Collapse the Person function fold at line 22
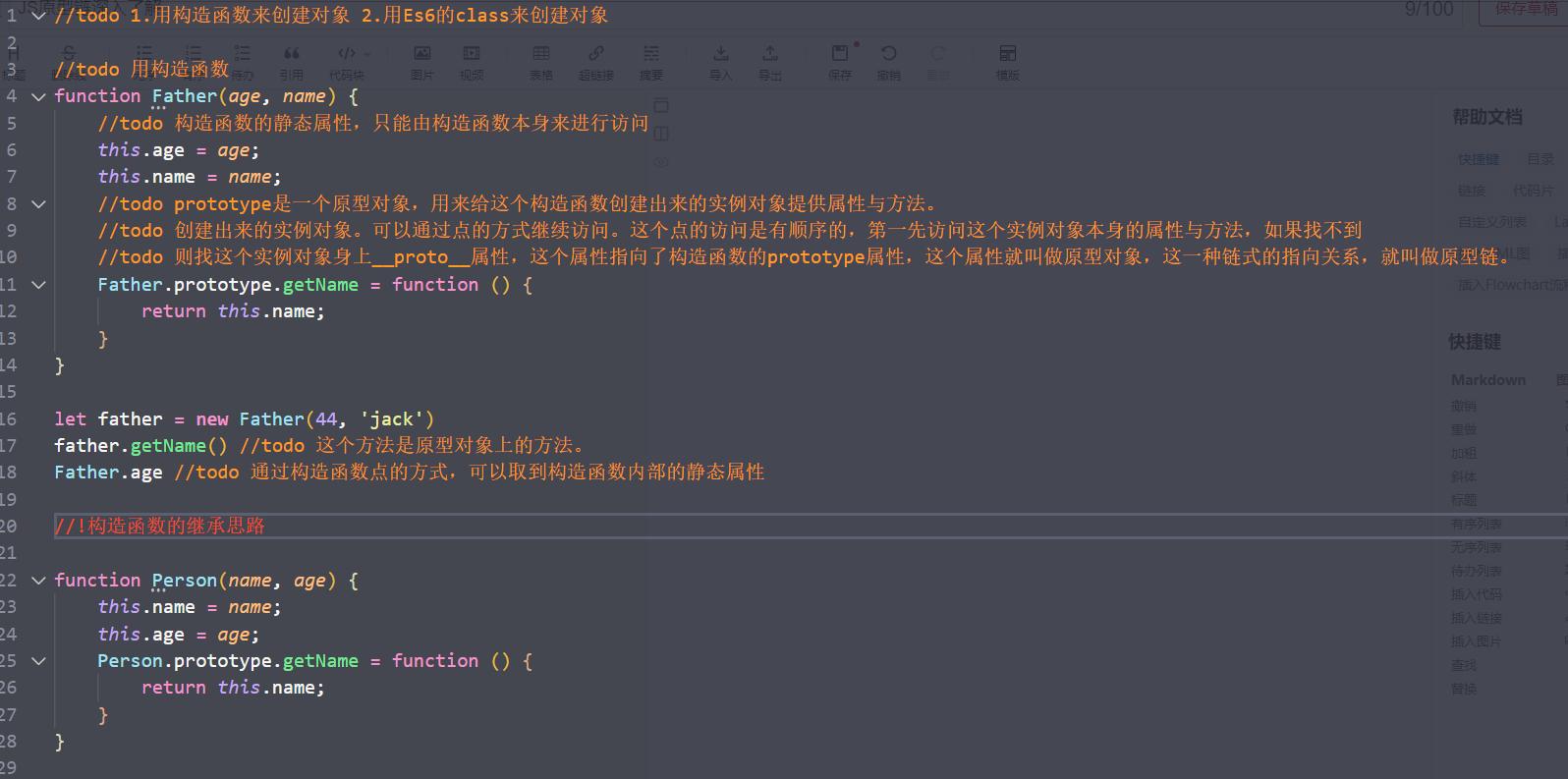This screenshot has width=1568, height=779. (x=38, y=581)
